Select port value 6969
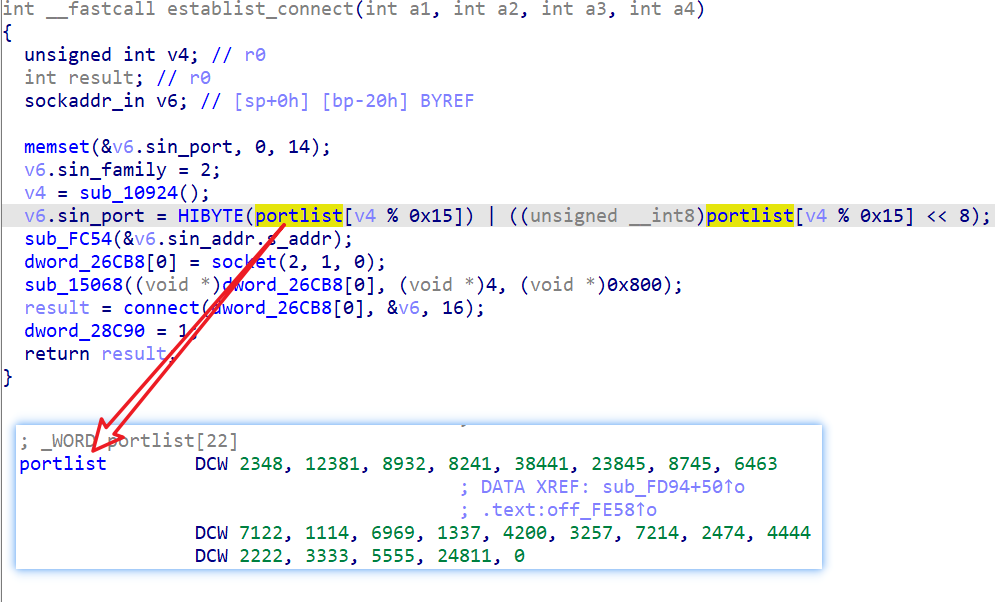995x602 pixels. 393,533
